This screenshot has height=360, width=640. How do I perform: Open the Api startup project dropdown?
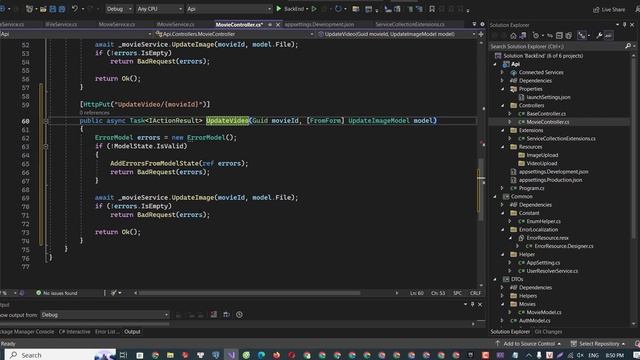point(229,9)
